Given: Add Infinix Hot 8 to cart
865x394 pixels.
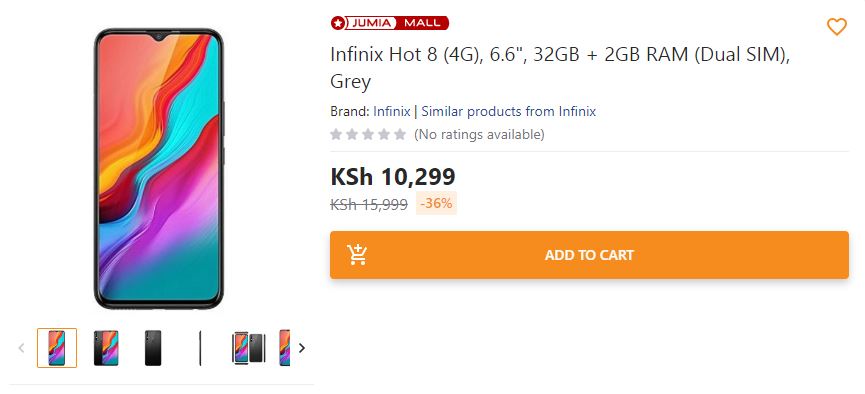Looking at the screenshot, I should coord(589,255).
